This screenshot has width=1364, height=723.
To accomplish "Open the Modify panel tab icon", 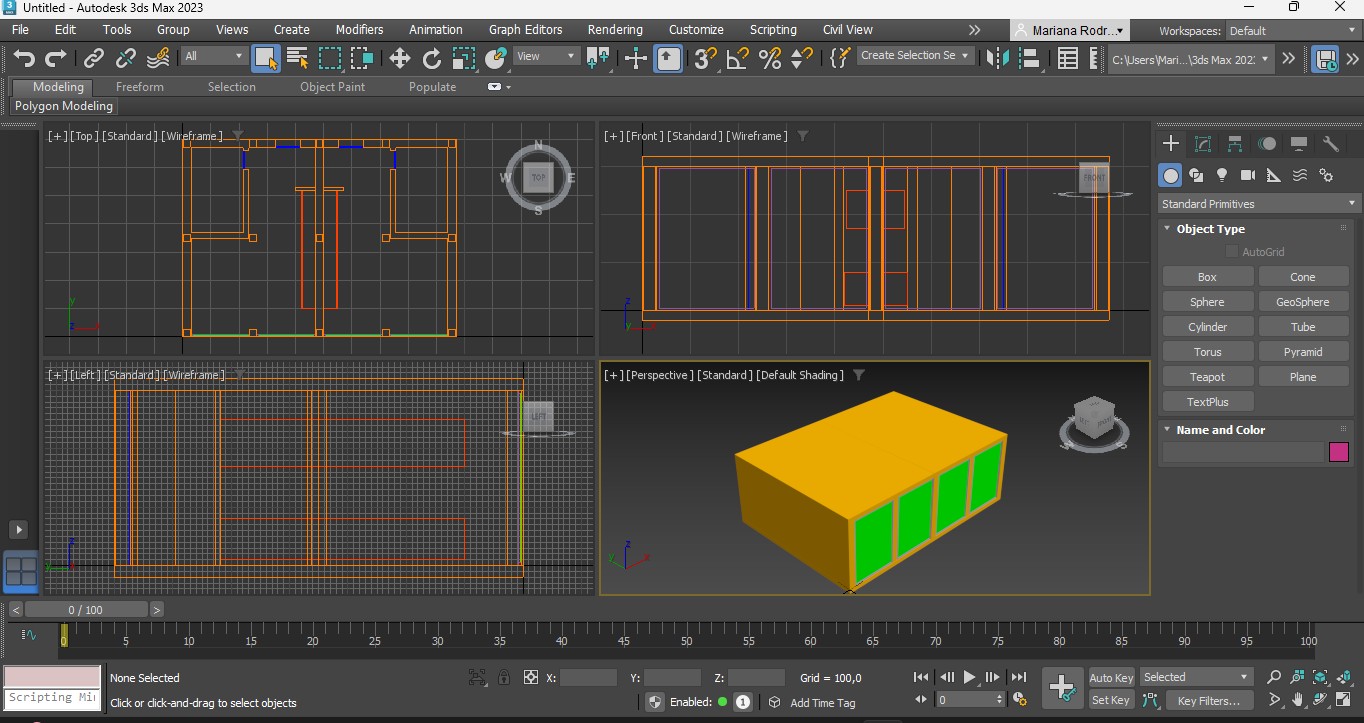I will point(1203,144).
